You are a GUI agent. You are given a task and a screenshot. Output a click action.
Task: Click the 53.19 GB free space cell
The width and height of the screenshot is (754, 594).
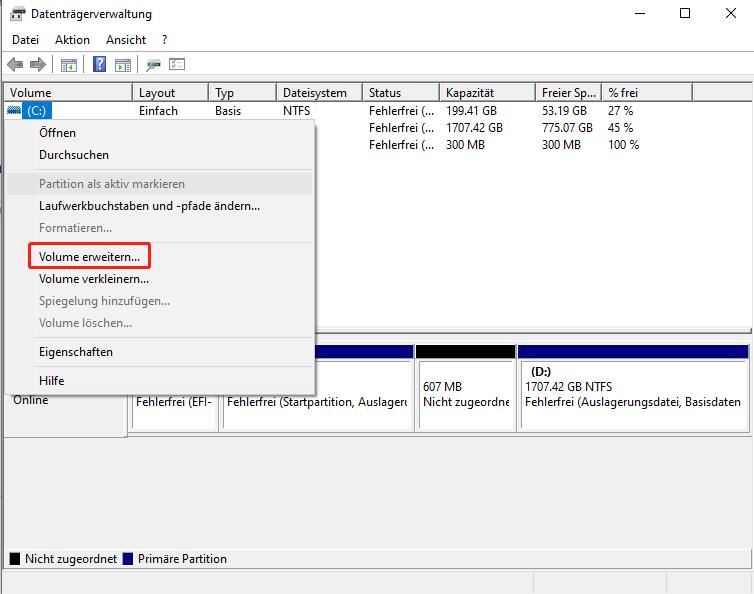565,111
